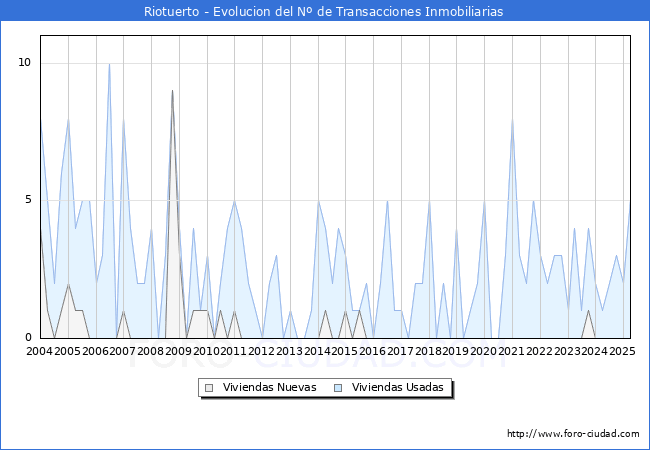Click the 2021 x-axis label
The width and height of the screenshot is (650, 450).
click(511, 351)
